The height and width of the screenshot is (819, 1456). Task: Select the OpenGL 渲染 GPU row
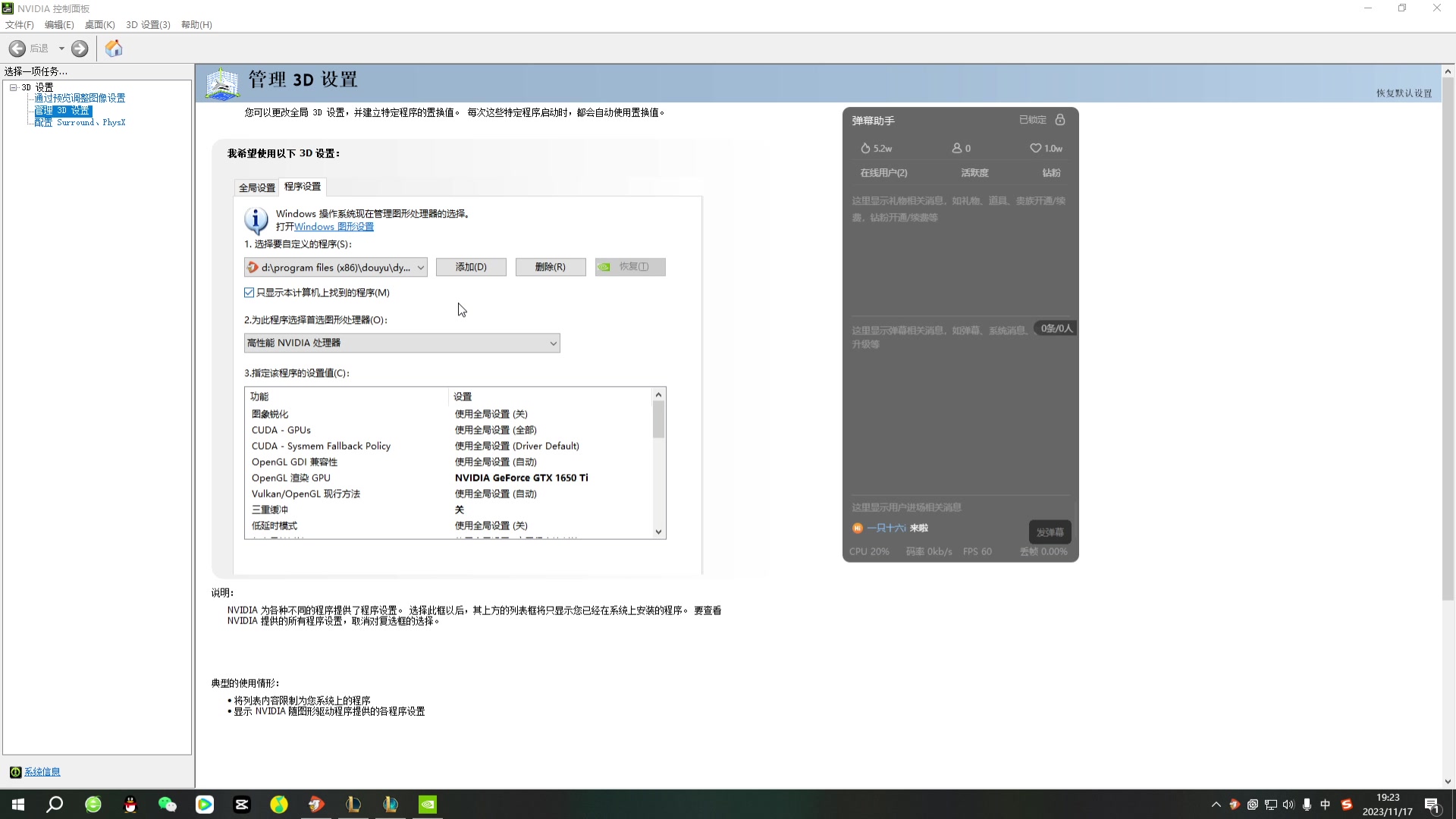(x=447, y=478)
